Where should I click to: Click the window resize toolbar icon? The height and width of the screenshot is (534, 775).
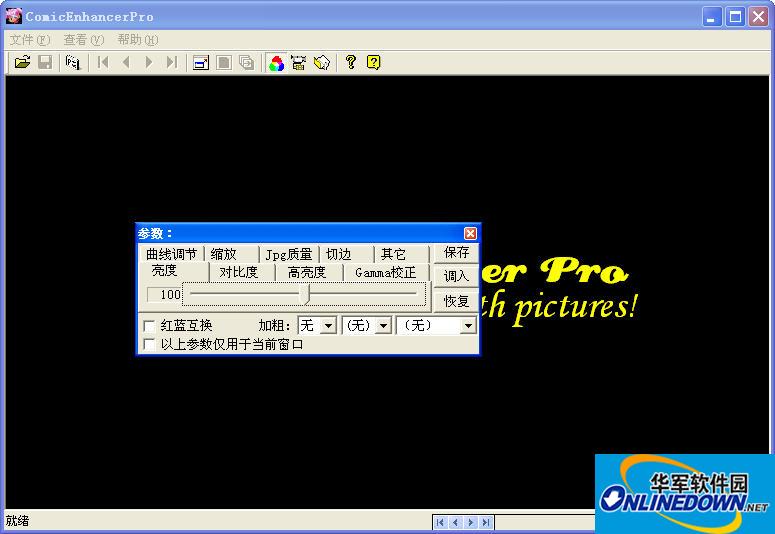[201, 62]
